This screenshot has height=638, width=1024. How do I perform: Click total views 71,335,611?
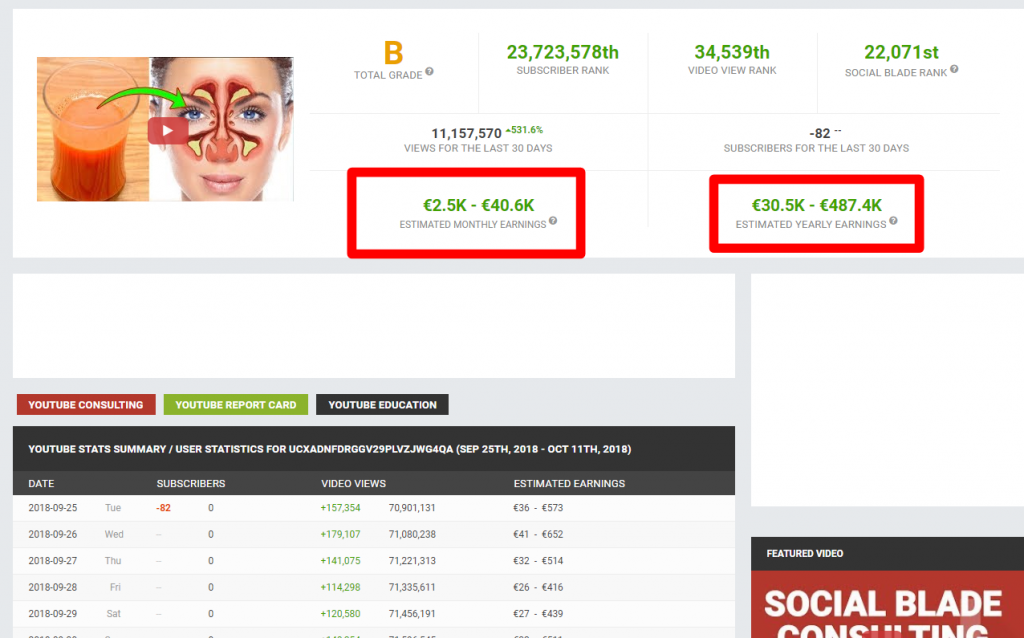(412, 587)
